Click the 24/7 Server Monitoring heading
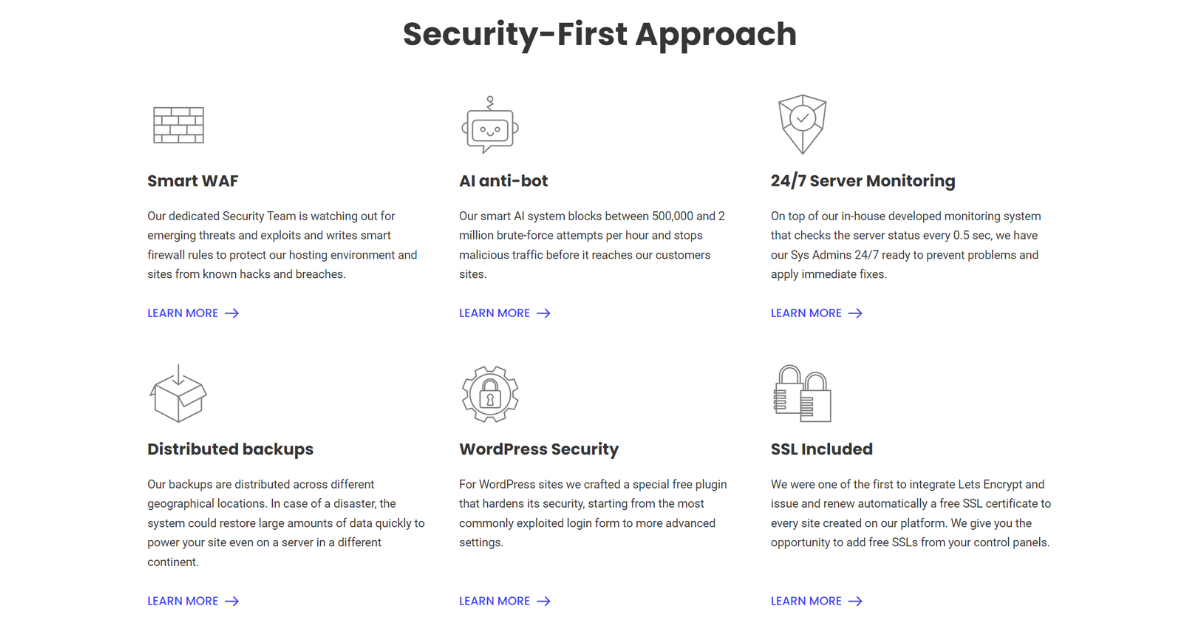Screen dimensions: 1200x630 click(863, 181)
